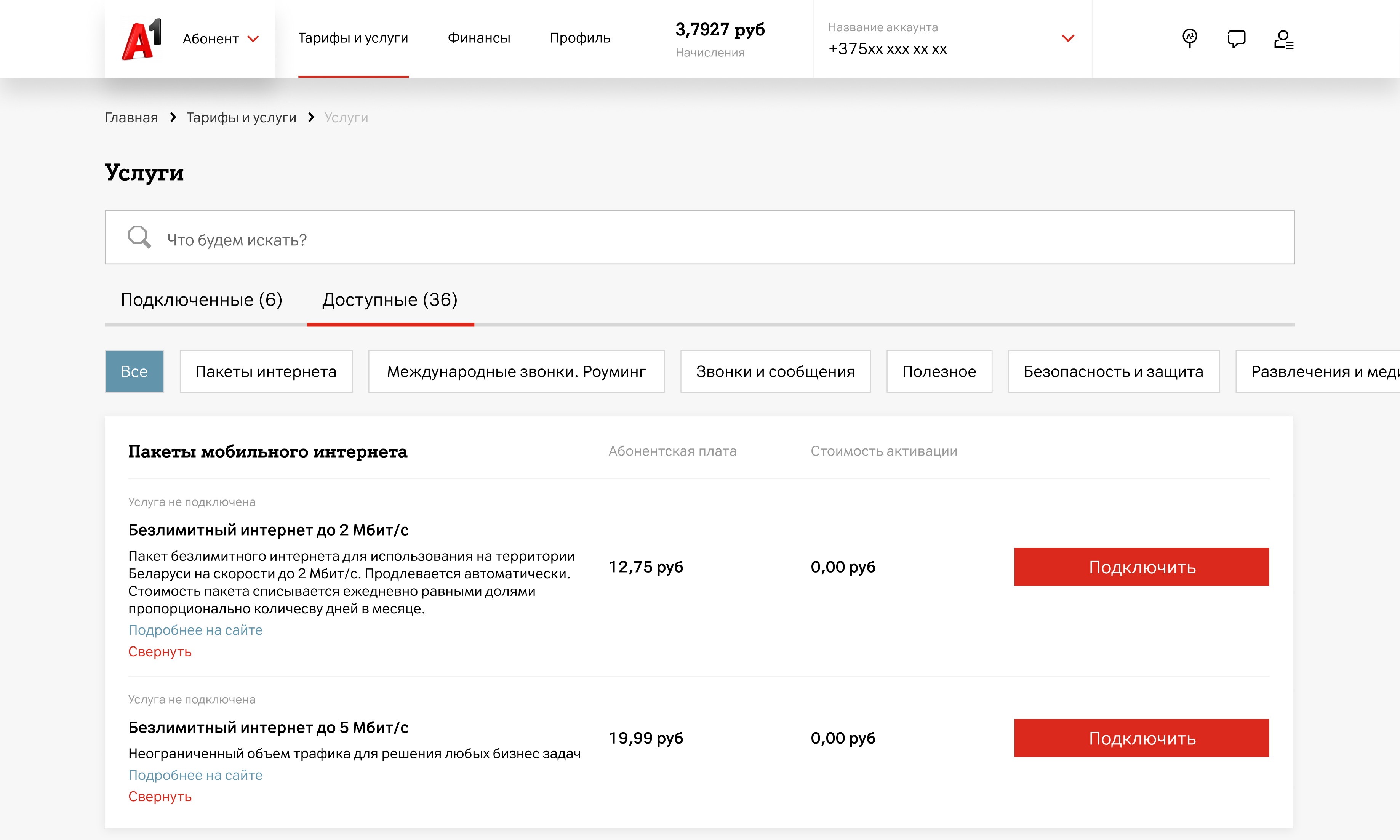Select the Доступные (36) tab

pyautogui.click(x=390, y=299)
